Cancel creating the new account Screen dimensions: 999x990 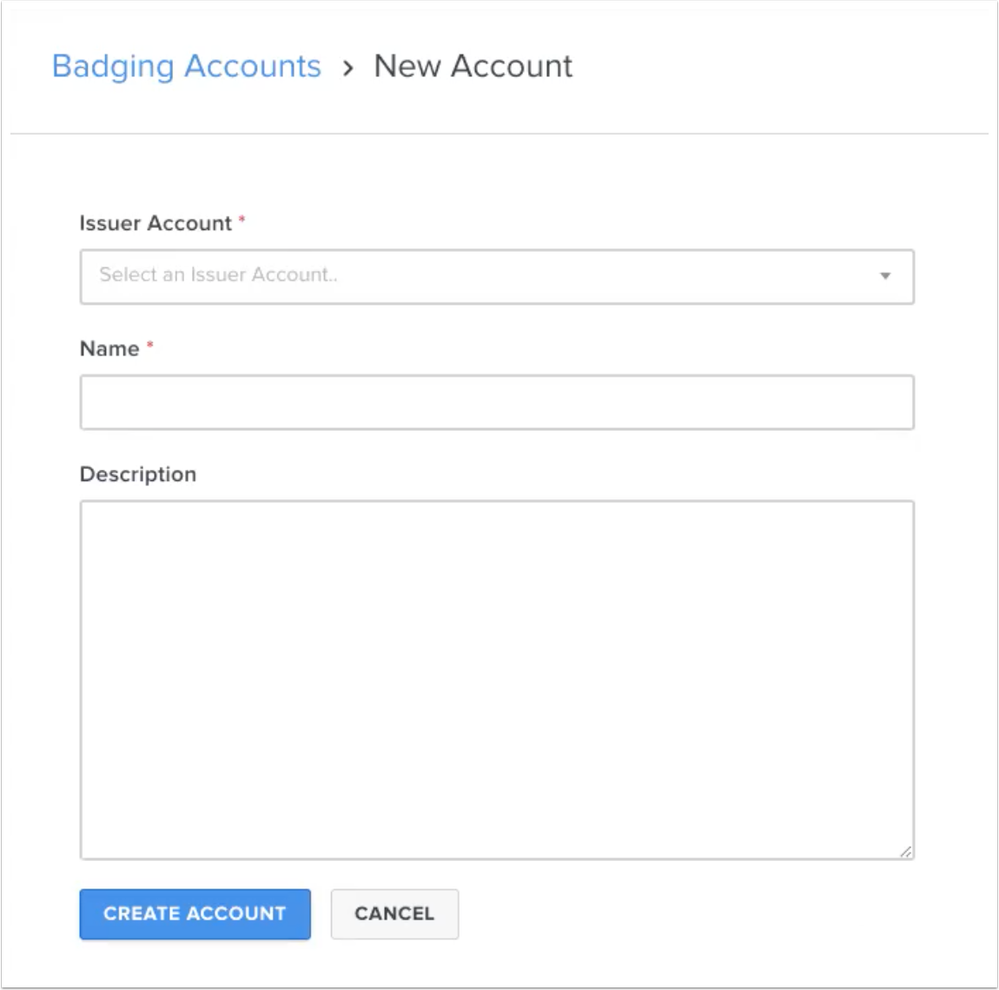pyautogui.click(x=394, y=913)
